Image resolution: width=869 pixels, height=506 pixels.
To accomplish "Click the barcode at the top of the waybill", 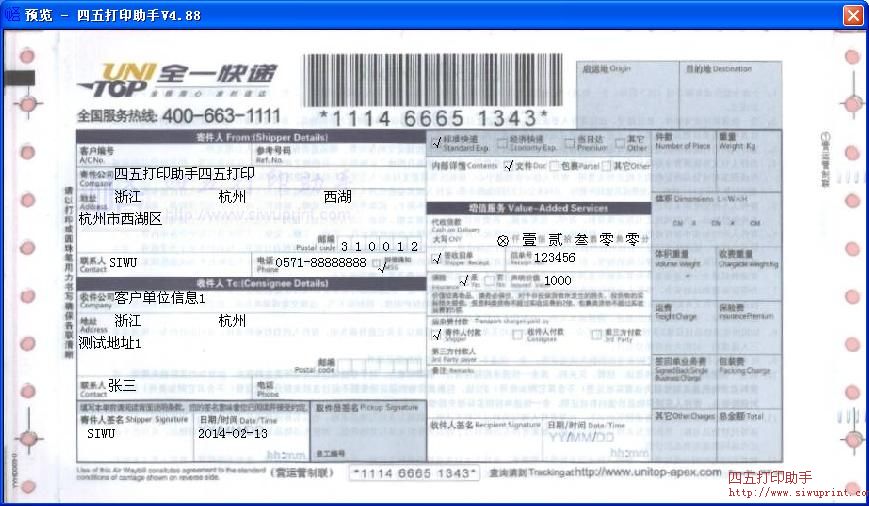I will [x=432, y=80].
